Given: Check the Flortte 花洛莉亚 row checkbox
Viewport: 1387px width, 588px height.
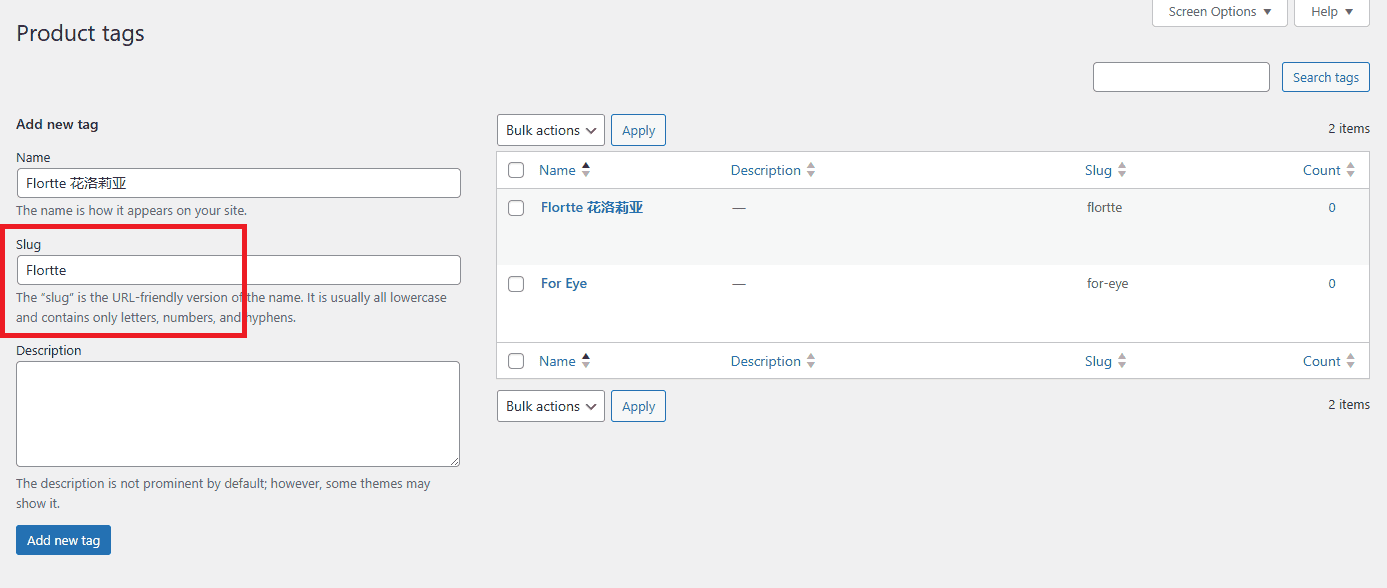Looking at the screenshot, I should (x=516, y=208).
